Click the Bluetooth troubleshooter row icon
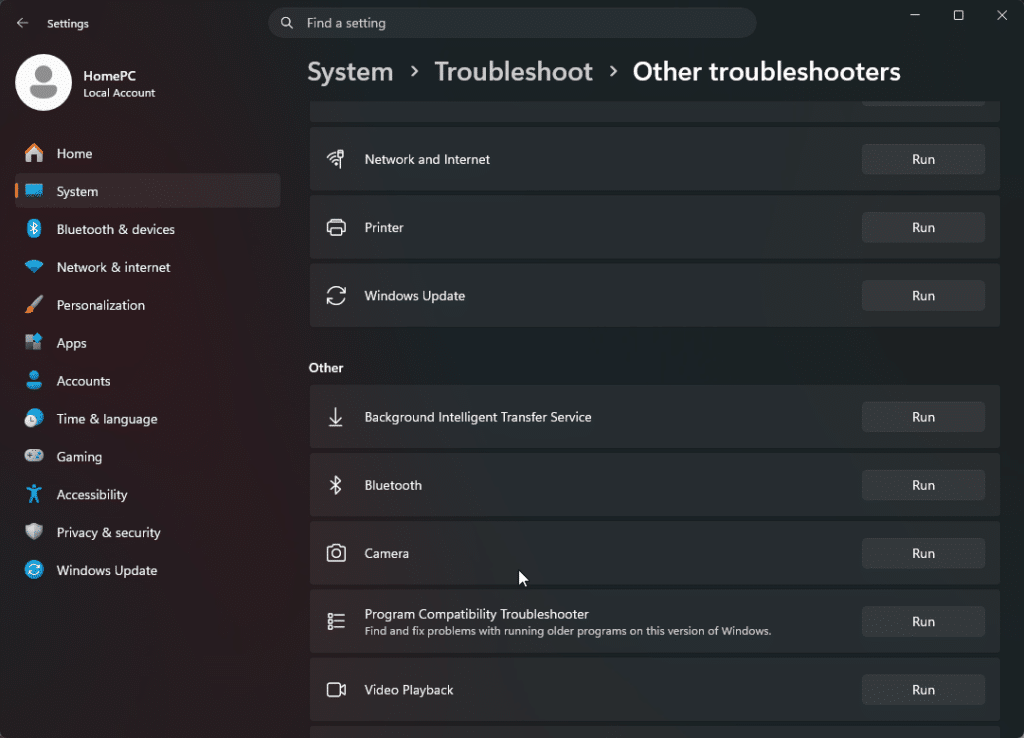1024x738 pixels. (336, 485)
